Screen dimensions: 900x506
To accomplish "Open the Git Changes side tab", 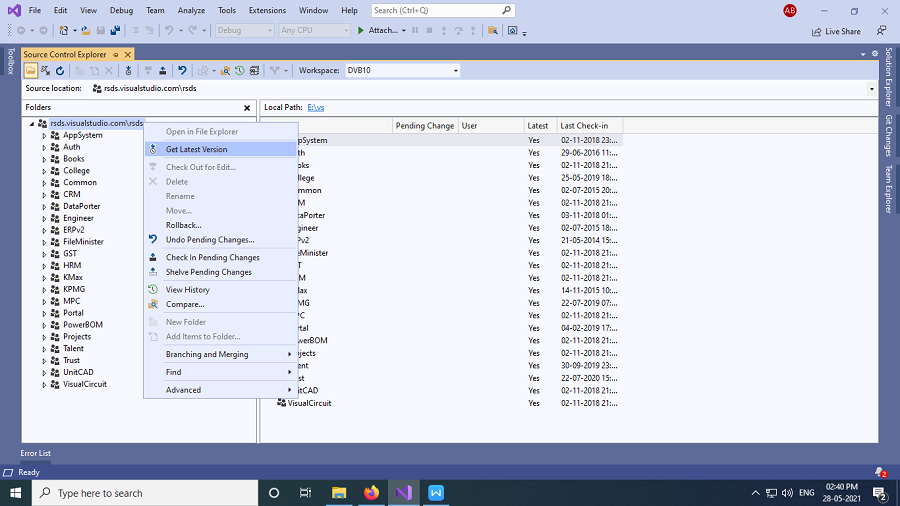I will point(889,135).
